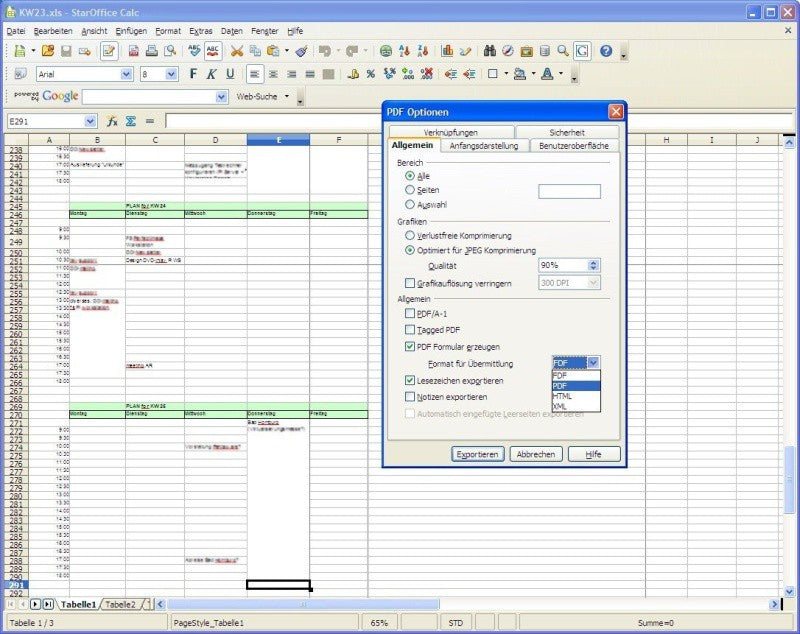800x634 pixels.
Task: Click the Seiten page range field
Action: pos(569,191)
